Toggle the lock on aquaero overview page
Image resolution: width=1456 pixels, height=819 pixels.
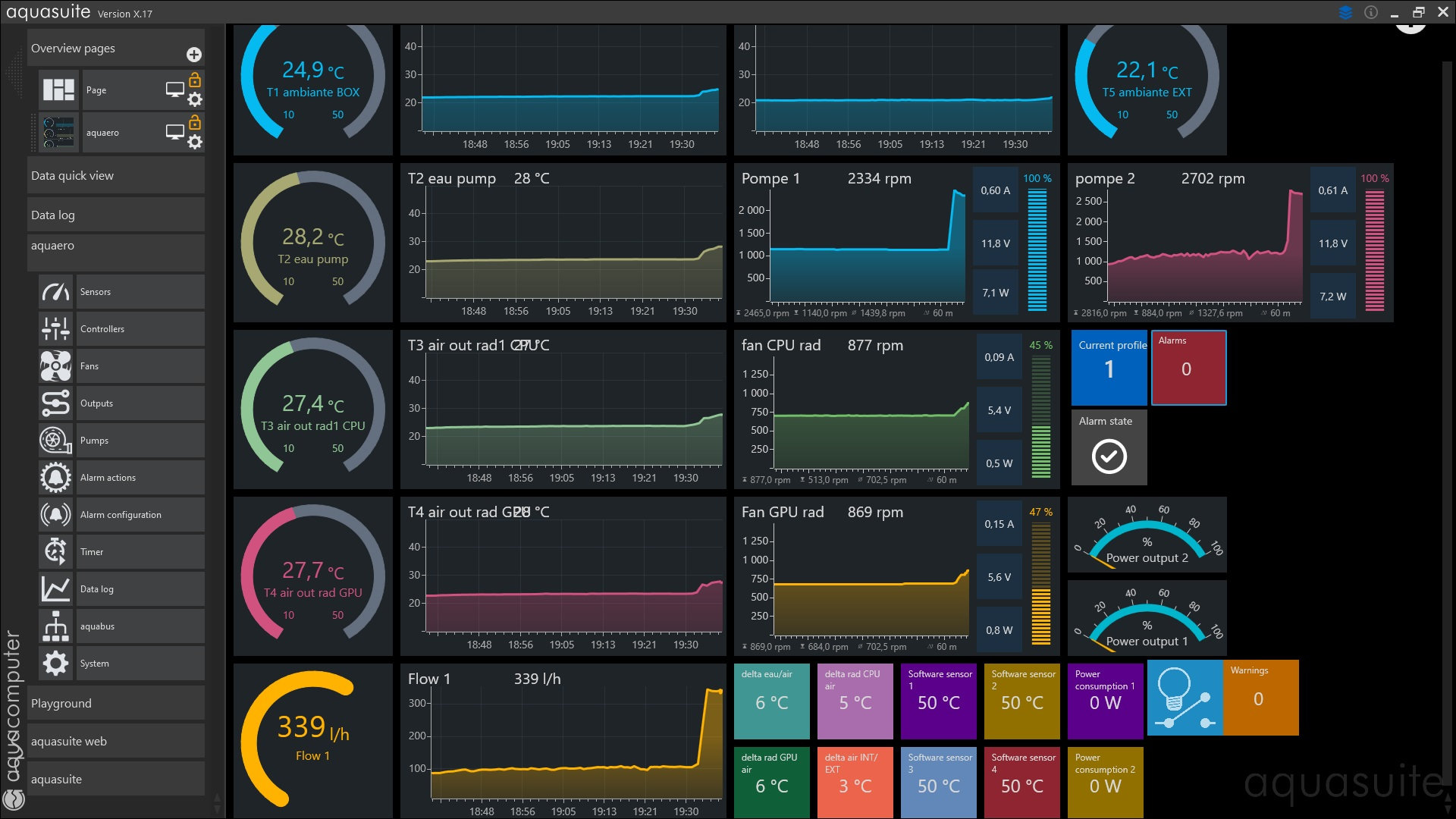(x=195, y=122)
